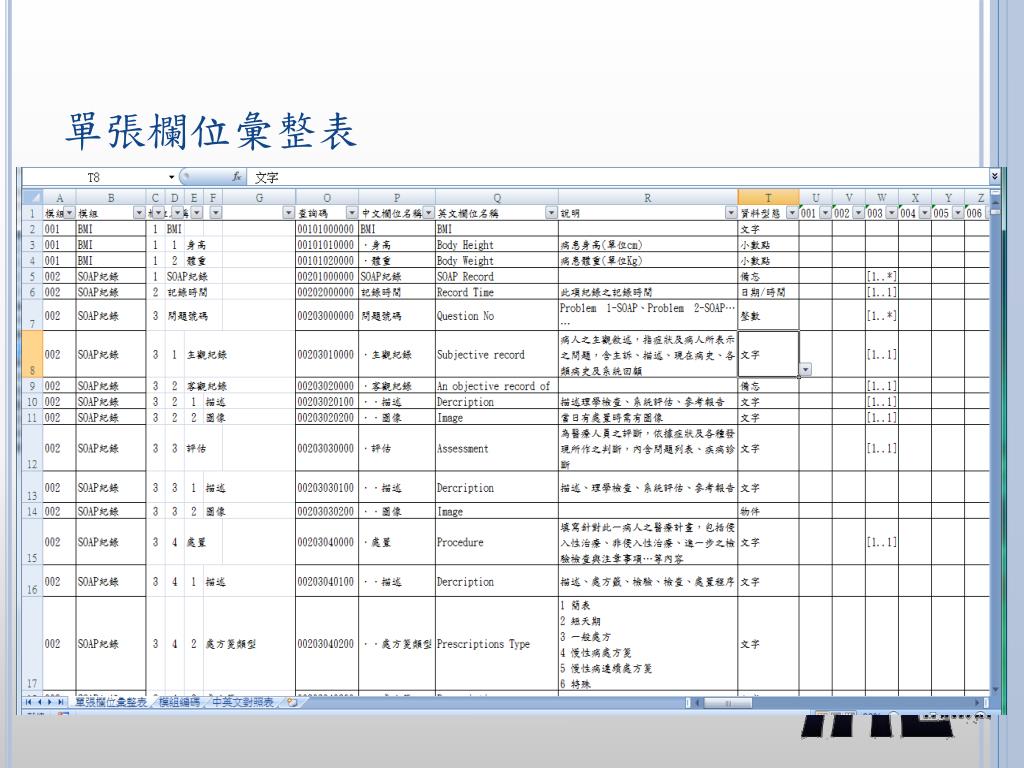Click the horizontal scrollbar right arrow

(x=978, y=703)
